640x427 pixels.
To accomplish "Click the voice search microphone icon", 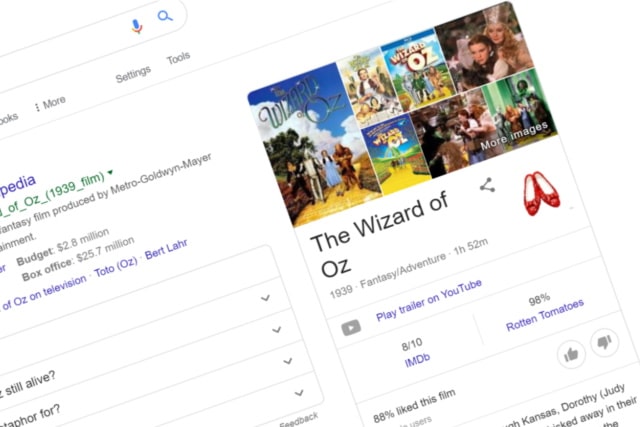I will coord(137,26).
